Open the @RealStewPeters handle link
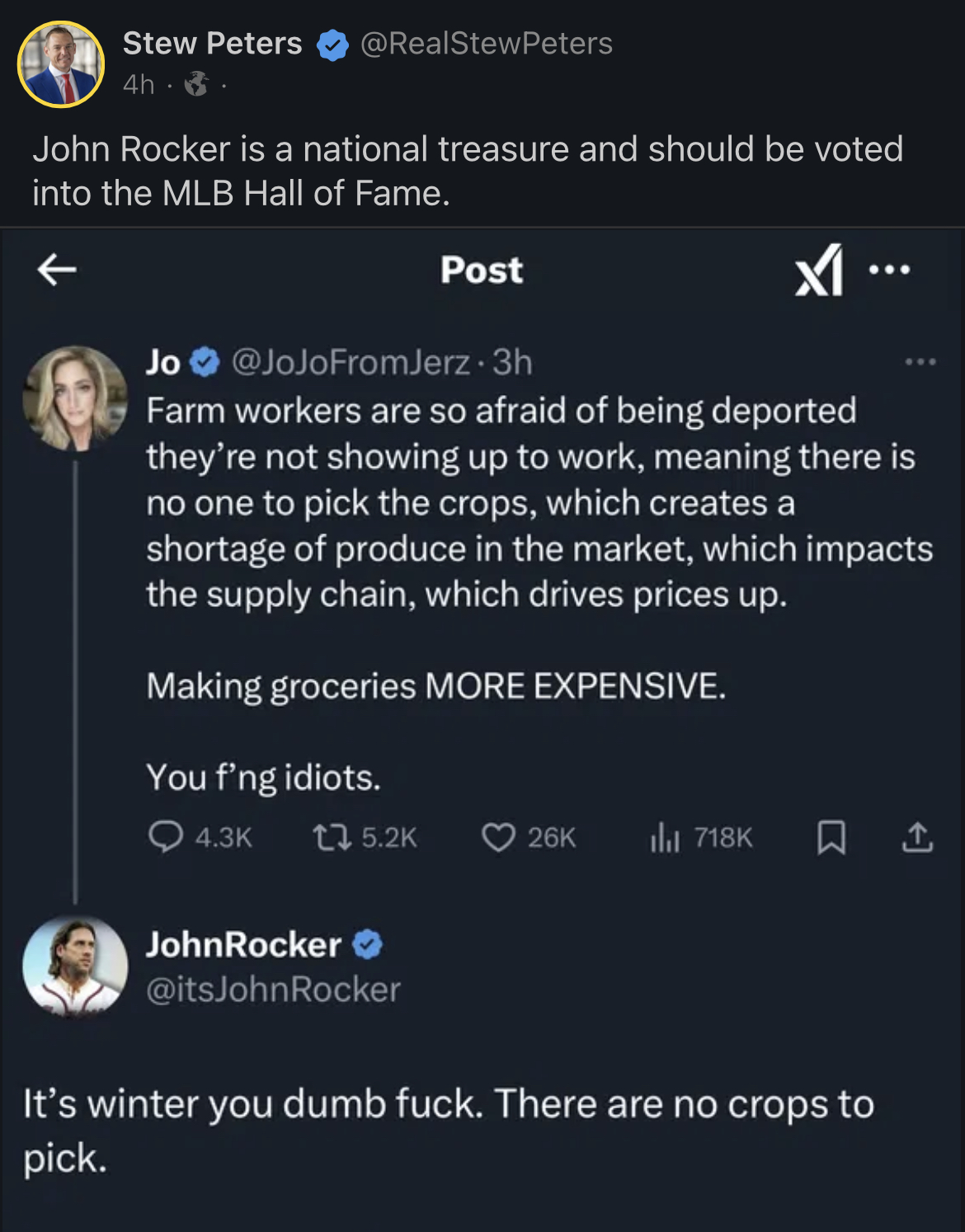The height and width of the screenshot is (1232, 965). pos(487,44)
